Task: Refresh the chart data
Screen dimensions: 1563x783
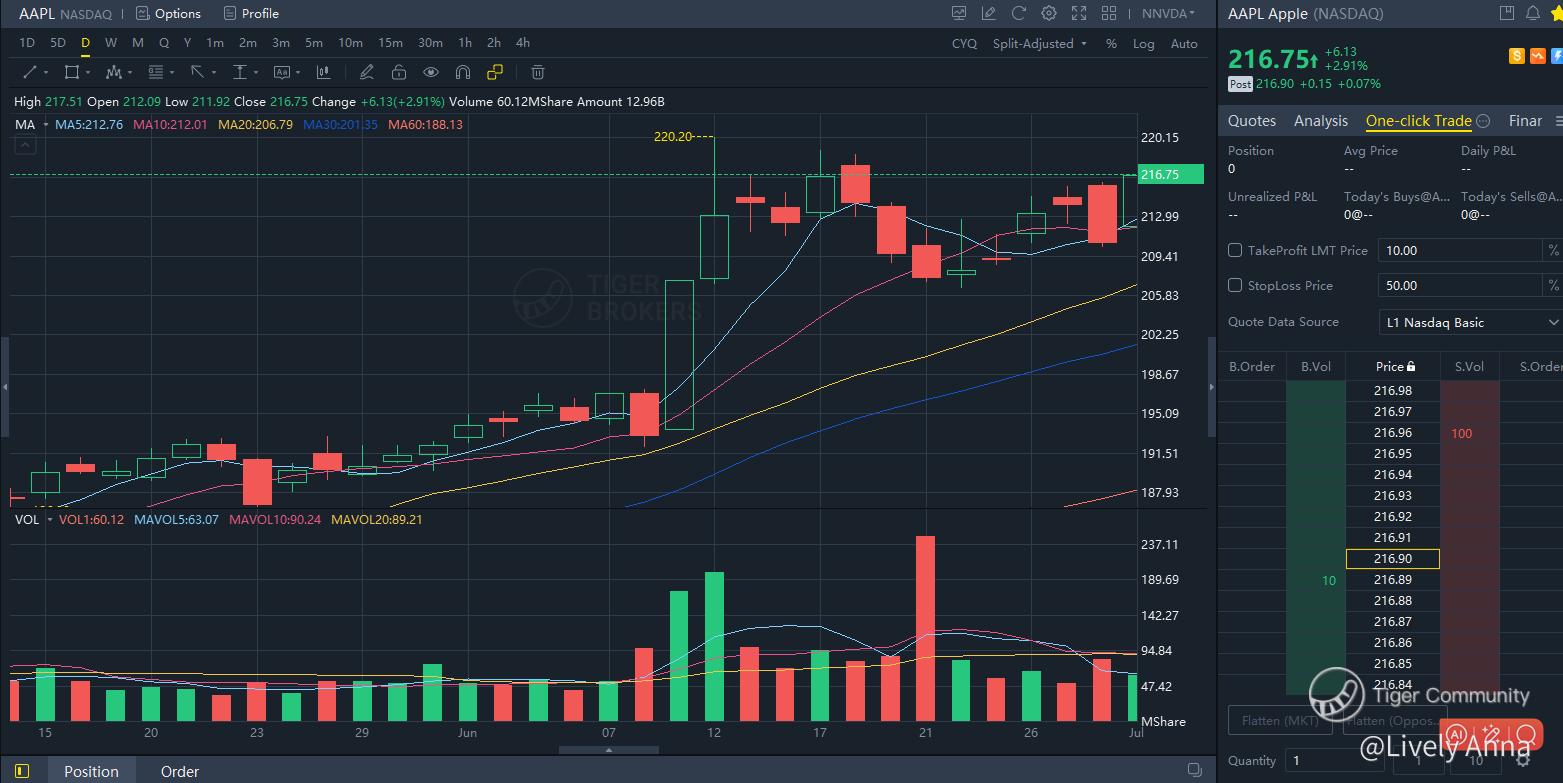Action: click(1019, 13)
